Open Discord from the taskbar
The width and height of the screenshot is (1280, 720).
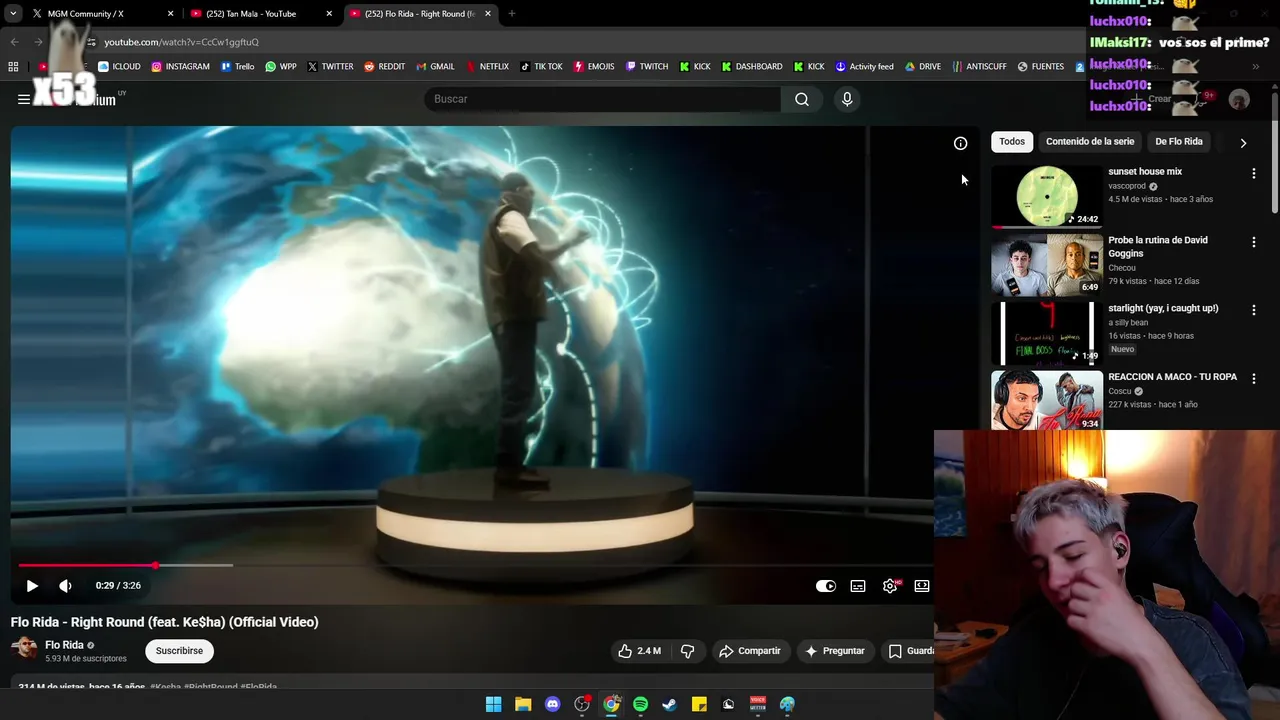coord(553,704)
